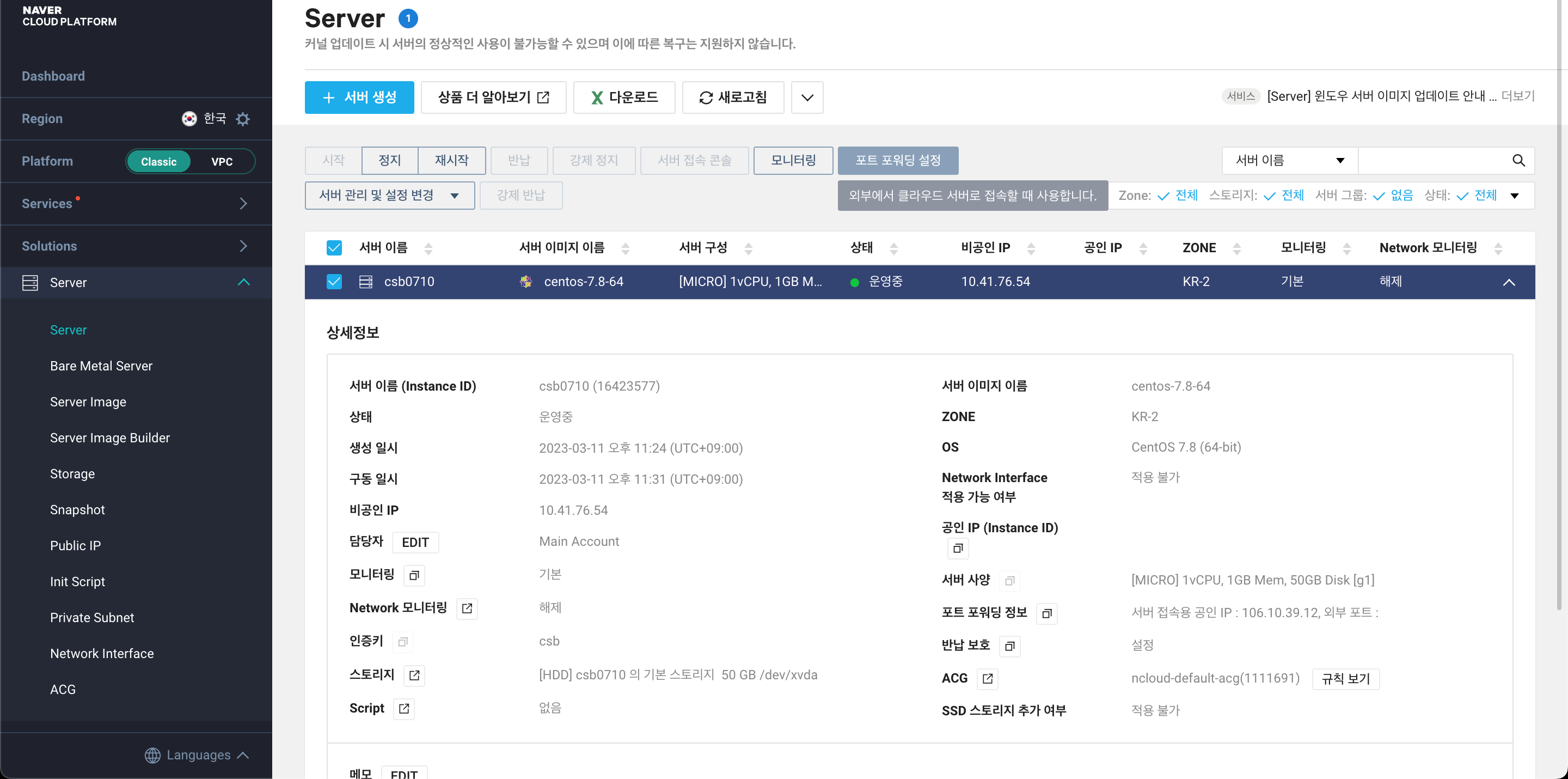The height and width of the screenshot is (779, 1568).
Task: Toggle the select-all checkbox in table header
Action: 334,248
